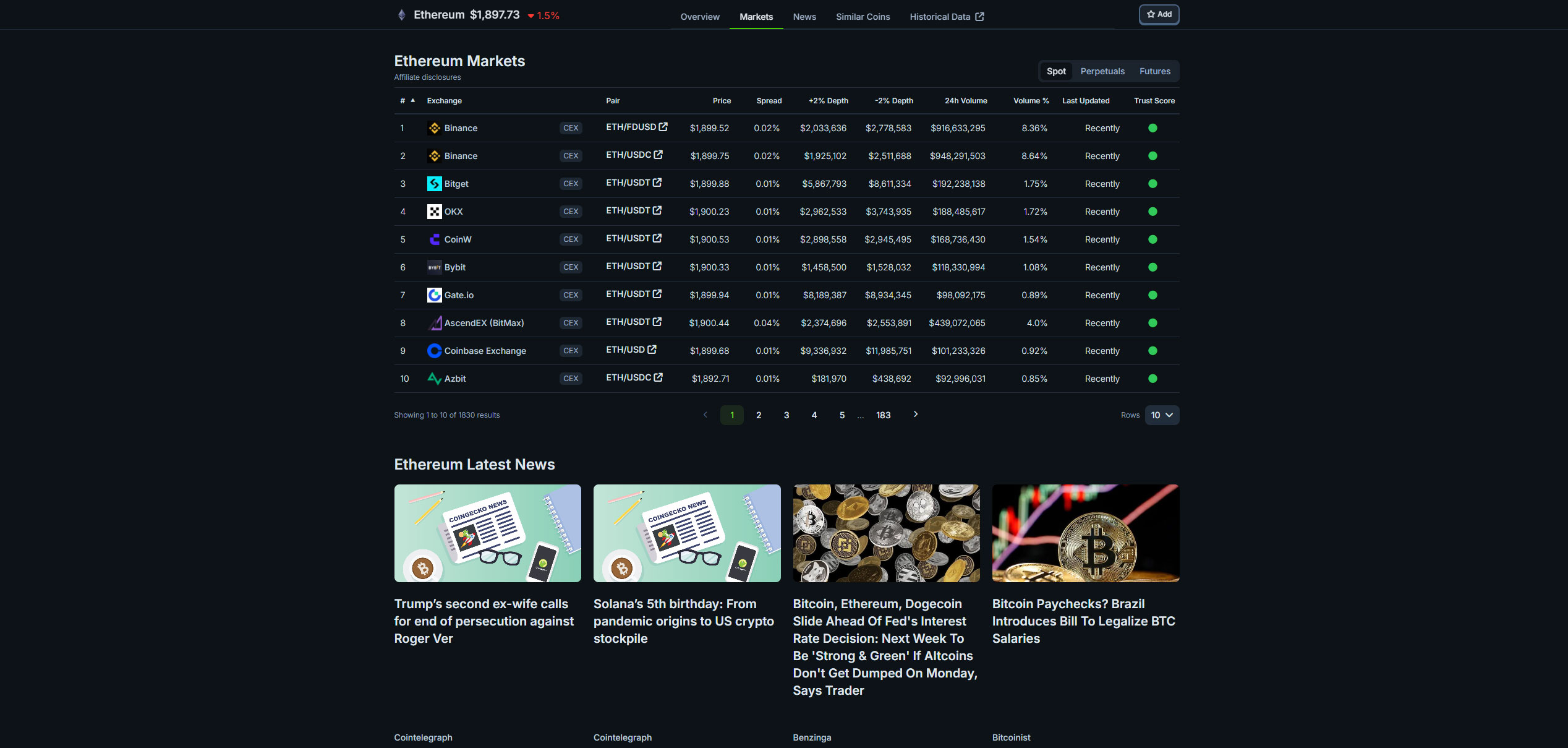The width and height of the screenshot is (1568, 748).
Task: Open CoinW ETH/USDT external link icon
Action: (657, 238)
